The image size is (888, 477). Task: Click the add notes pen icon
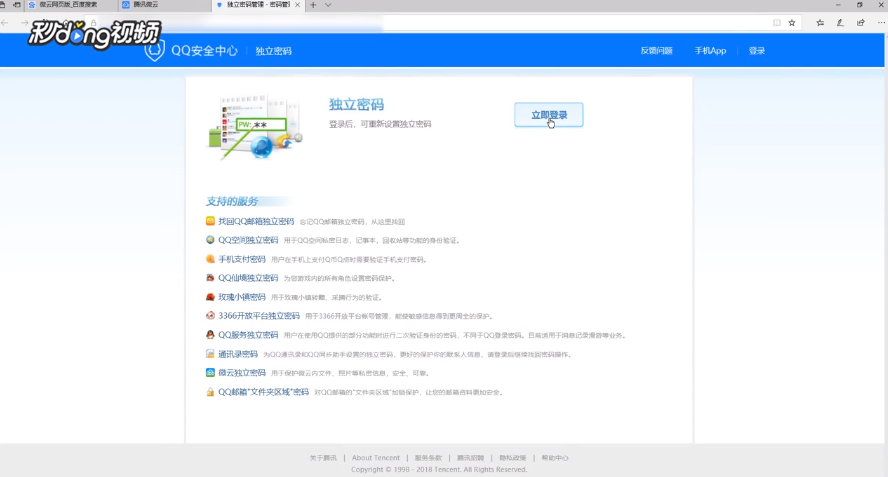pos(840,23)
